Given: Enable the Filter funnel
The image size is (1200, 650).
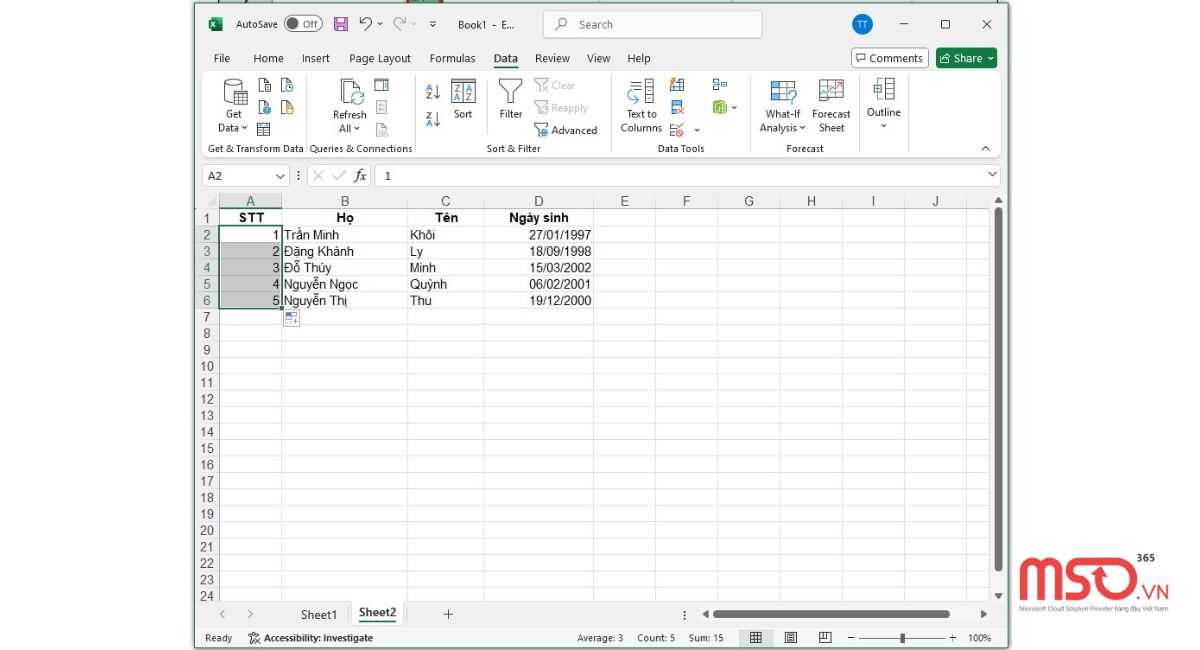Looking at the screenshot, I should pyautogui.click(x=511, y=100).
